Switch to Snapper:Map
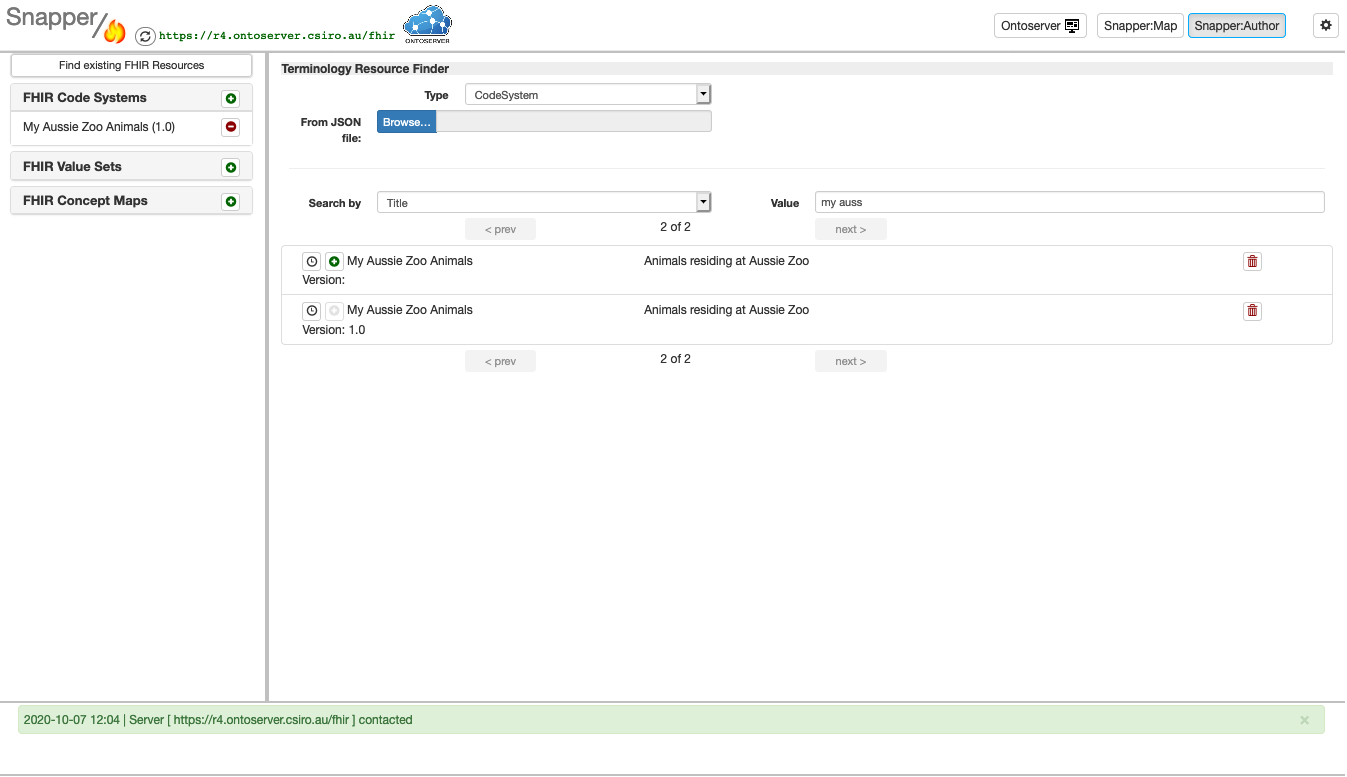 point(1140,26)
